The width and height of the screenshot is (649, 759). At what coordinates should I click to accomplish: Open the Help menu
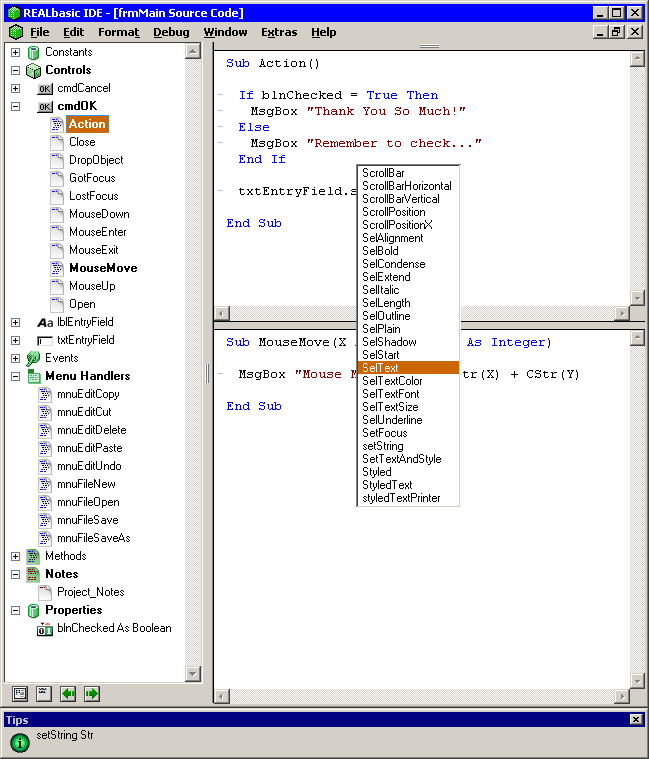[324, 32]
